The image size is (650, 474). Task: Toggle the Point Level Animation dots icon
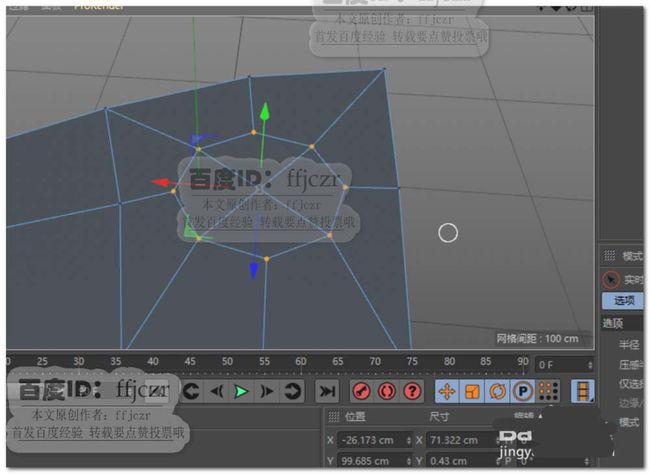(x=548, y=391)
